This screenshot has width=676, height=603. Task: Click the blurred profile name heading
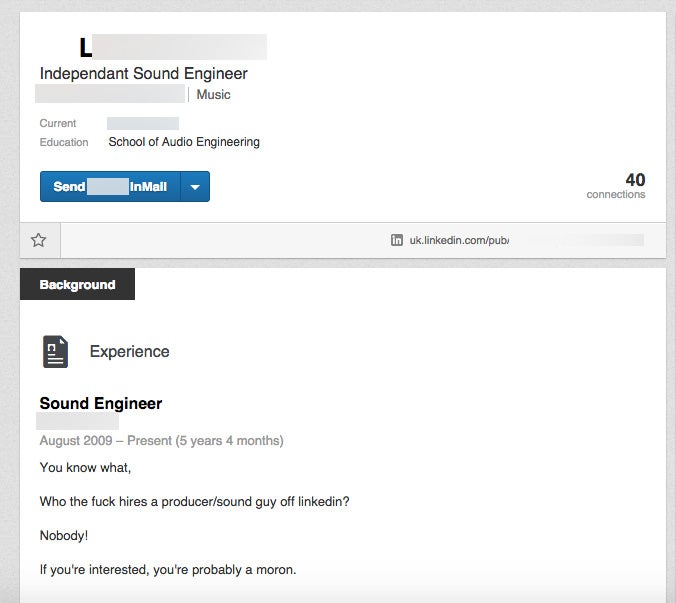point(172,46)
